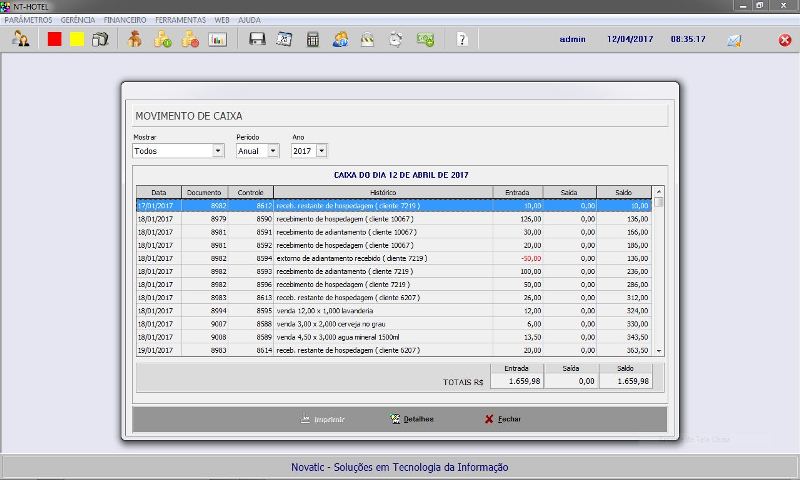Image resolution: width=800 pixels, height=480 pixels.
Task: Click the Detalhes button
Action: pyautogui.click(x=412, y=419)
